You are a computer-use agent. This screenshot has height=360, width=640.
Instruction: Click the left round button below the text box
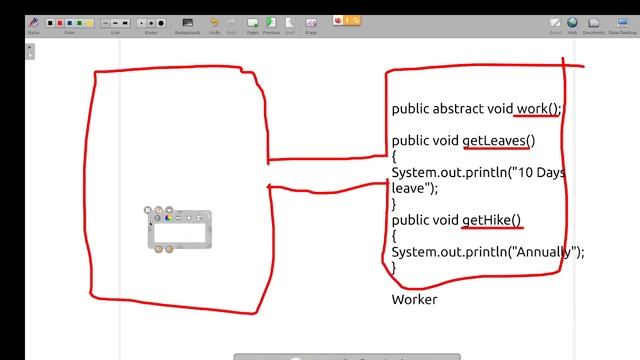tap(158, 249)
